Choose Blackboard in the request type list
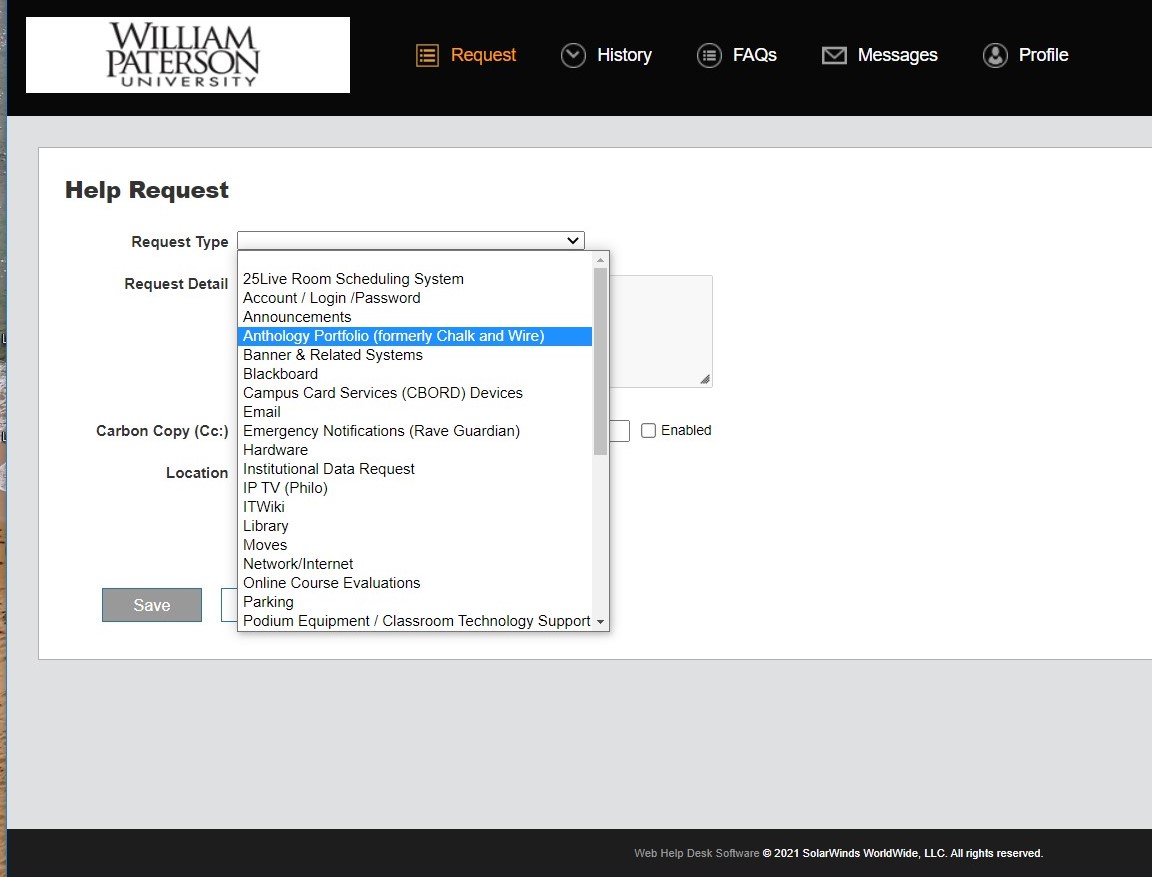Viewport: 1152px width, 877px height. [x=280, y=374]
